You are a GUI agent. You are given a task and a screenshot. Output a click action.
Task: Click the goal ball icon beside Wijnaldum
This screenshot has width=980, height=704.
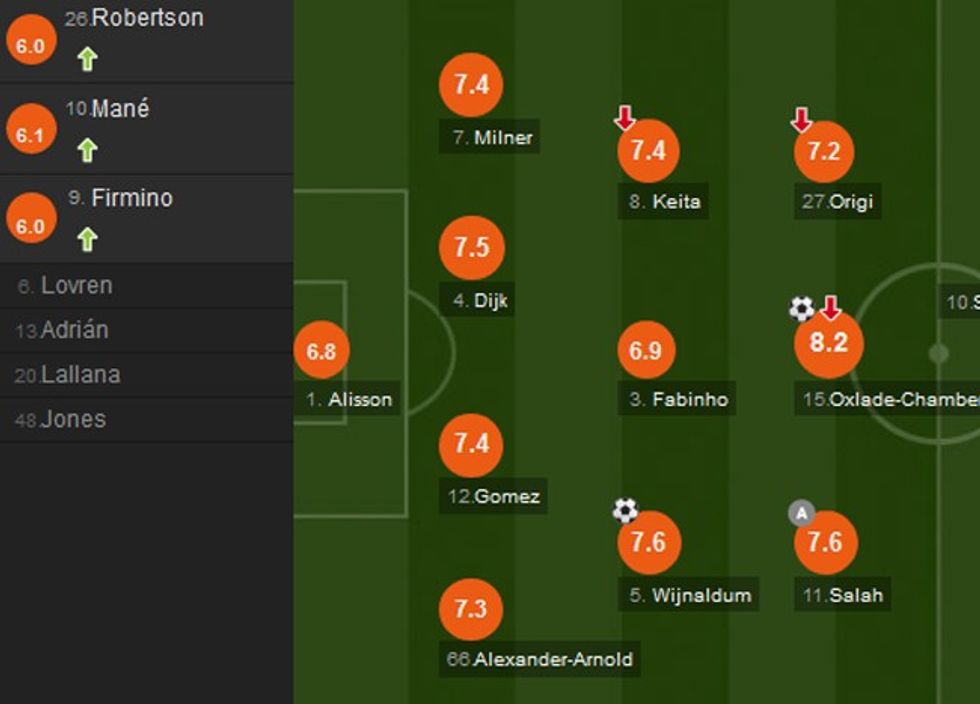coord(625,511)
